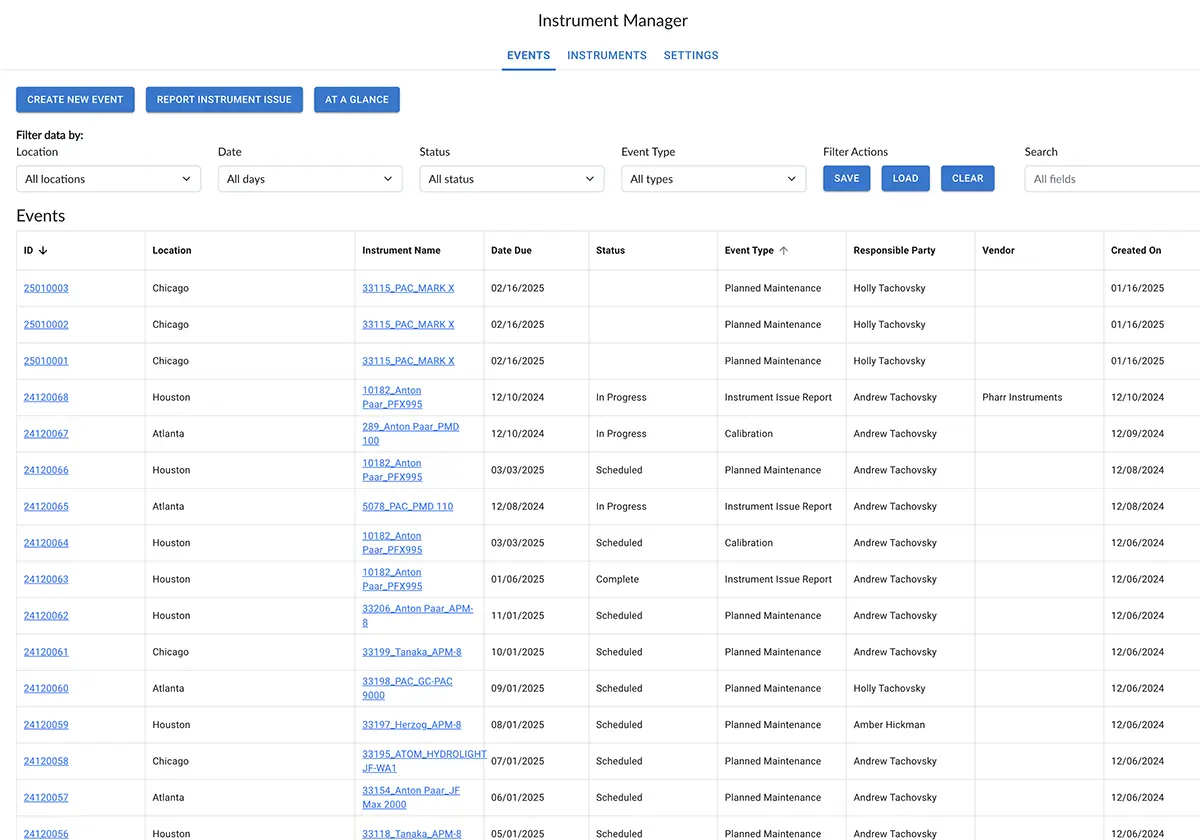Screen dimensions: 1200x840
Task: Click the 01/06/2025 date due cell
Action: tap(518, 579)
